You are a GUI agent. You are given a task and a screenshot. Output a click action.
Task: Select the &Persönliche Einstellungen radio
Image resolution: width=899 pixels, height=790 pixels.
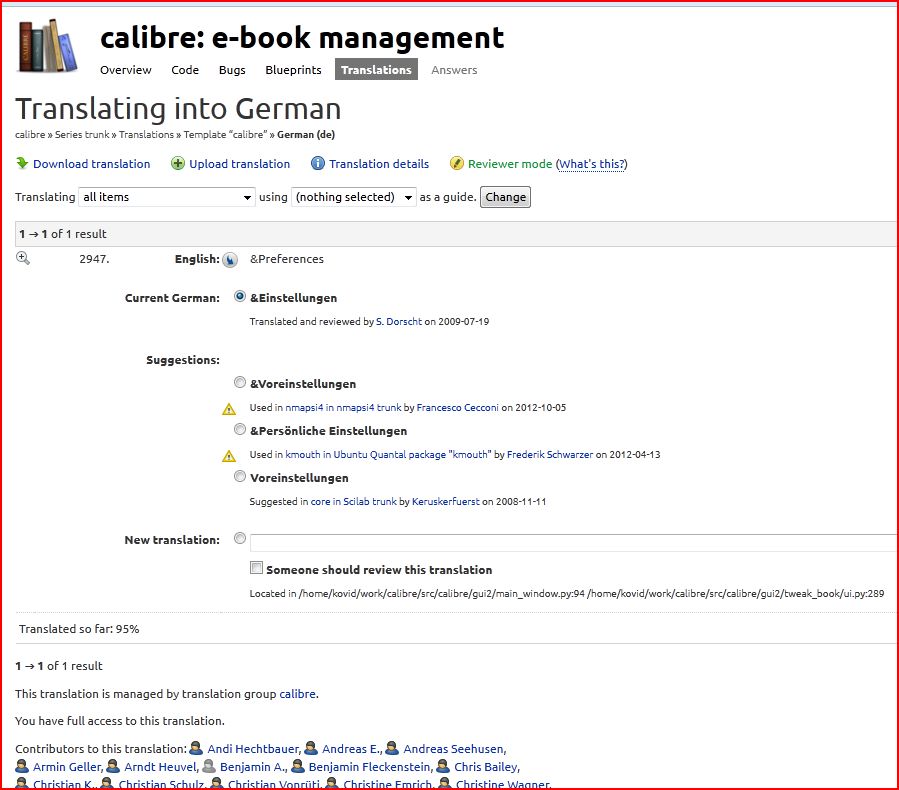click(240, 429)
